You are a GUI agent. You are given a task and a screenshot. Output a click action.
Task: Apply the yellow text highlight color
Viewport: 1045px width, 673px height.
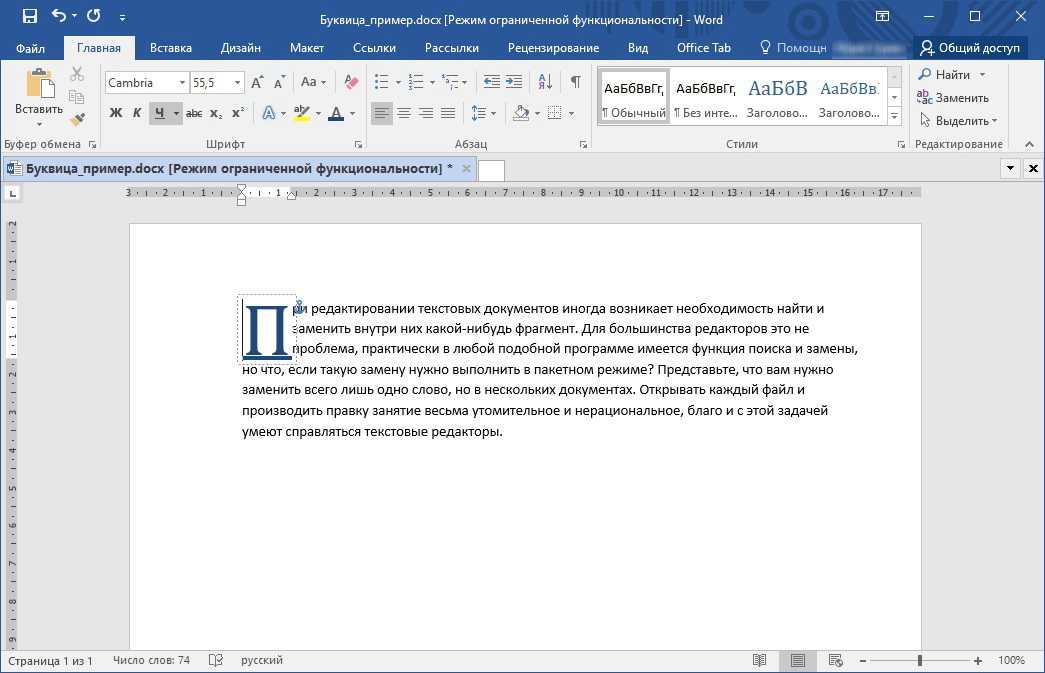point(301,113)
